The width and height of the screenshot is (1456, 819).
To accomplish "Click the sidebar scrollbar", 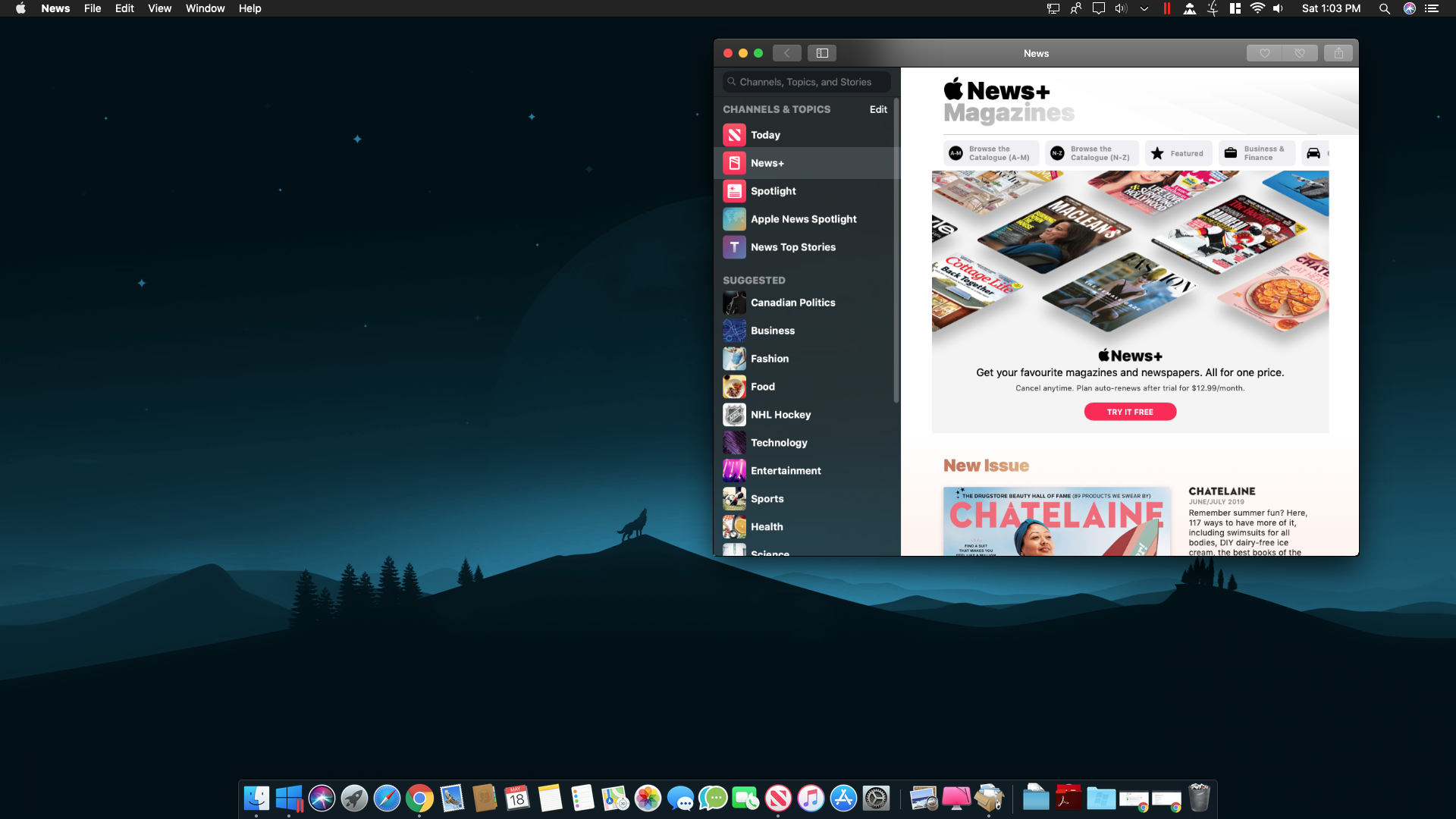I will pyautogui.click(x=896, y=250).
